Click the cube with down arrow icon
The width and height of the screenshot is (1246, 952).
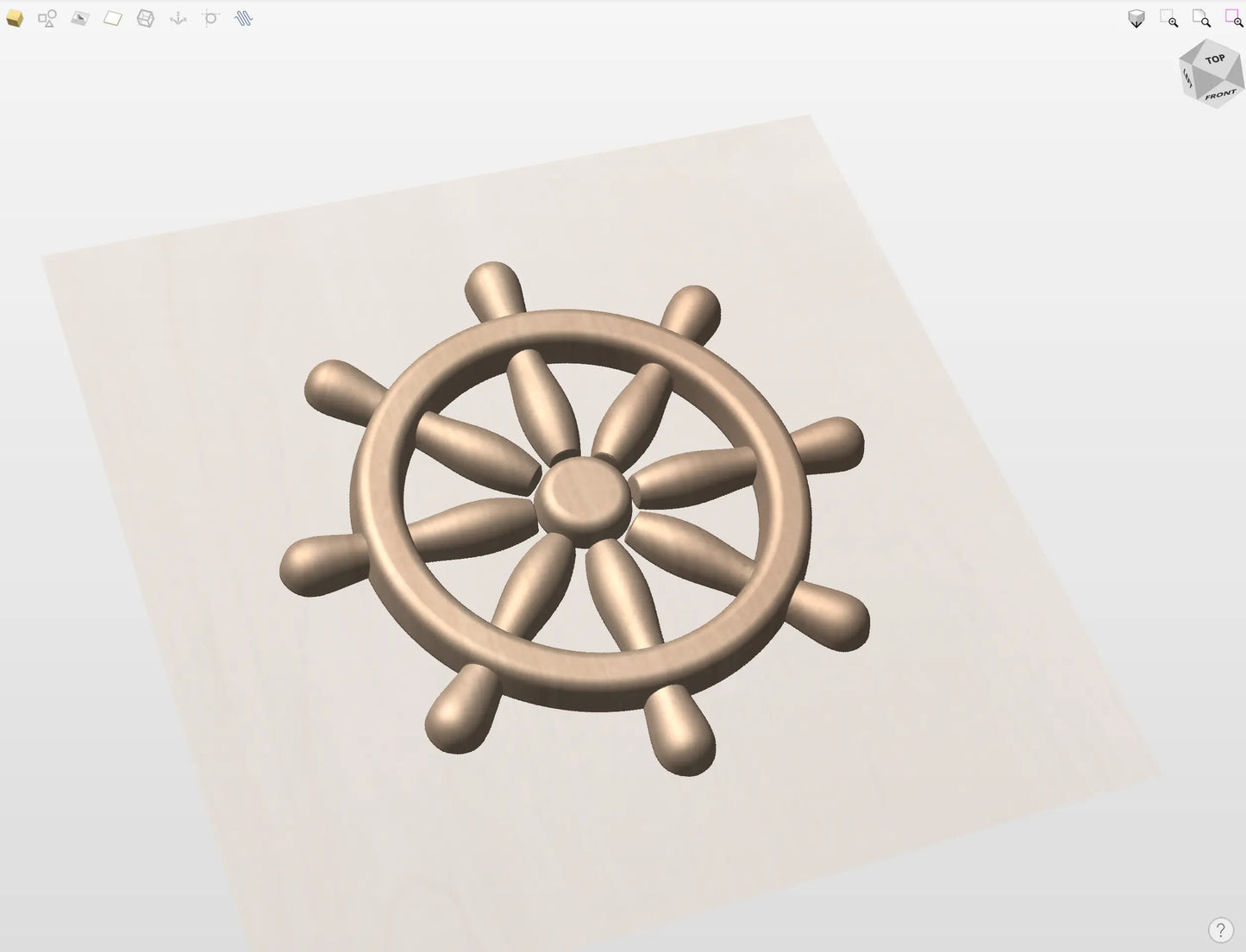[x=1136, y=19]
